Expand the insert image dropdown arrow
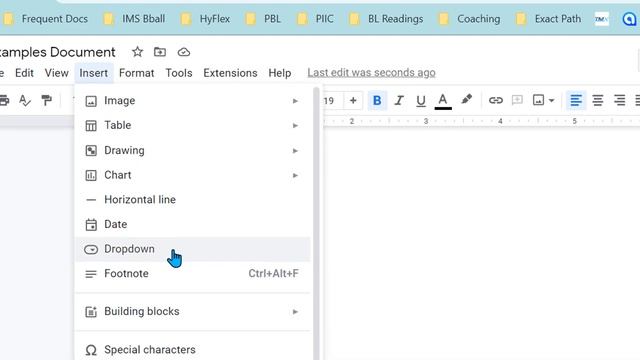 coord(551,100)
